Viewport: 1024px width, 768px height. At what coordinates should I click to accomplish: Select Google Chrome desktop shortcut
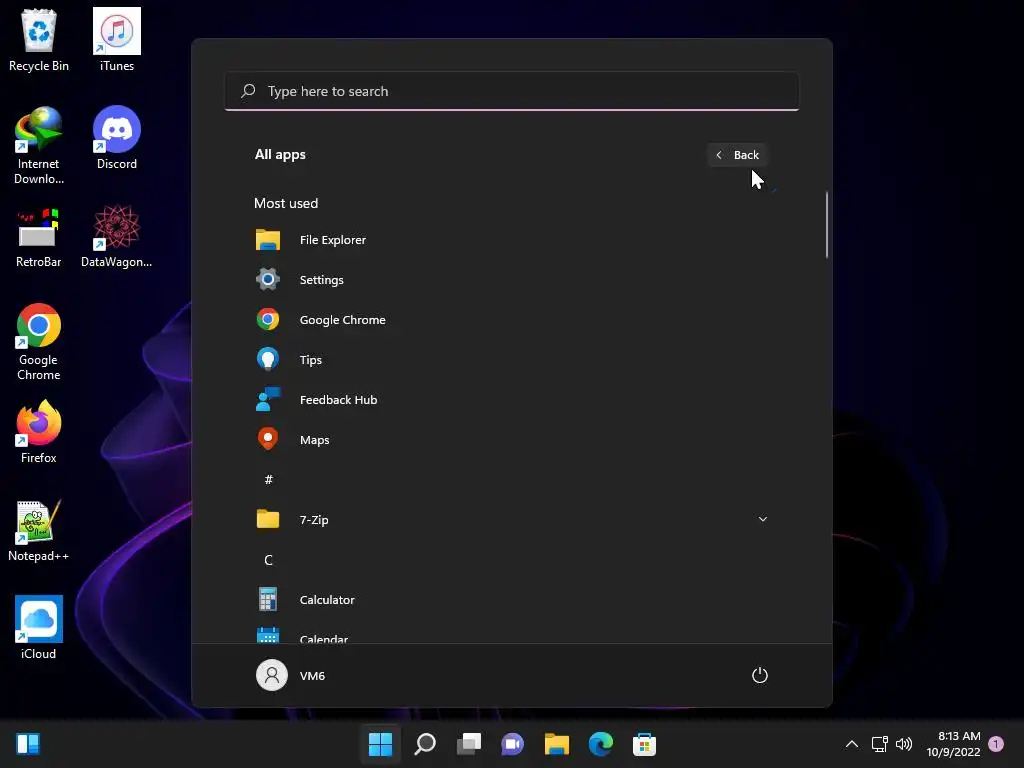[39, 342]
